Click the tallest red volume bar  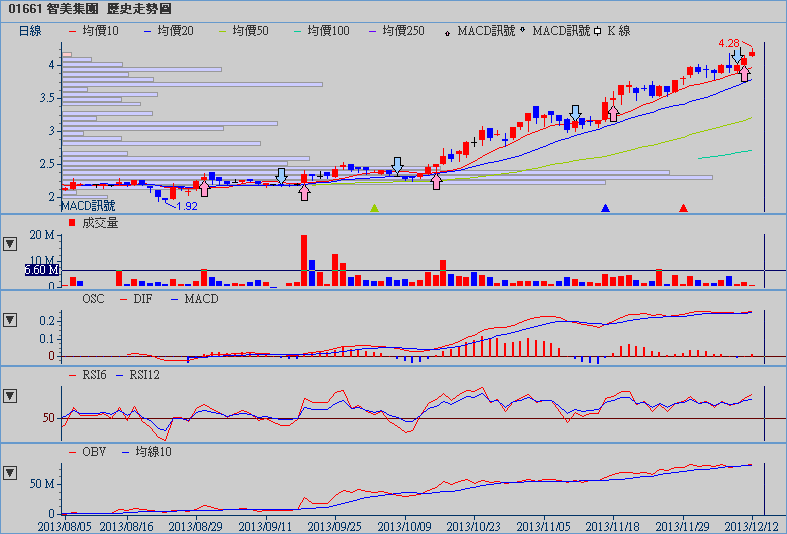click(x=303, y=260)
